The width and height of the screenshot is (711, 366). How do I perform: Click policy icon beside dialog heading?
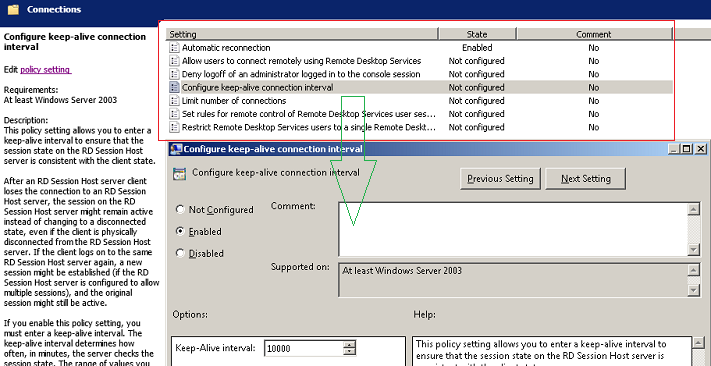pos(180,174)
